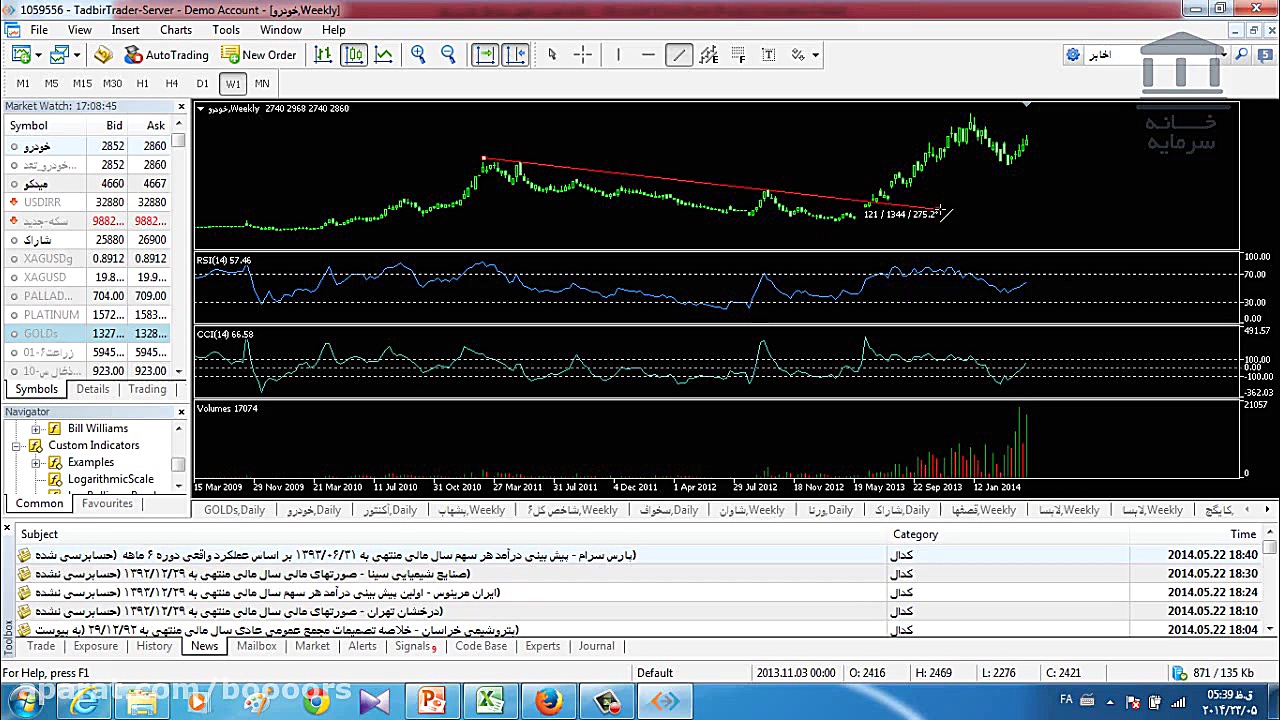Image resolution: width=1280 pixels, height=720 pixels.
Task: Switch chart to line chart mode
Action: point(384,55)
